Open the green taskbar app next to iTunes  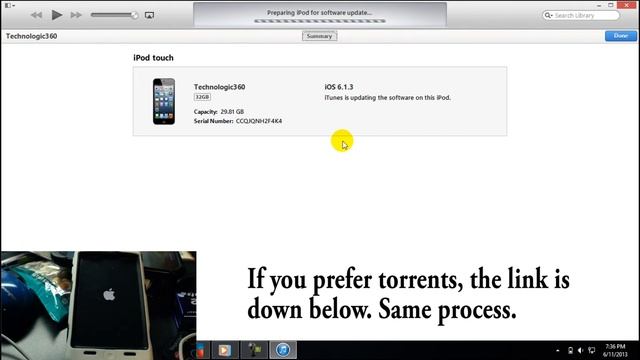[255, 350]
